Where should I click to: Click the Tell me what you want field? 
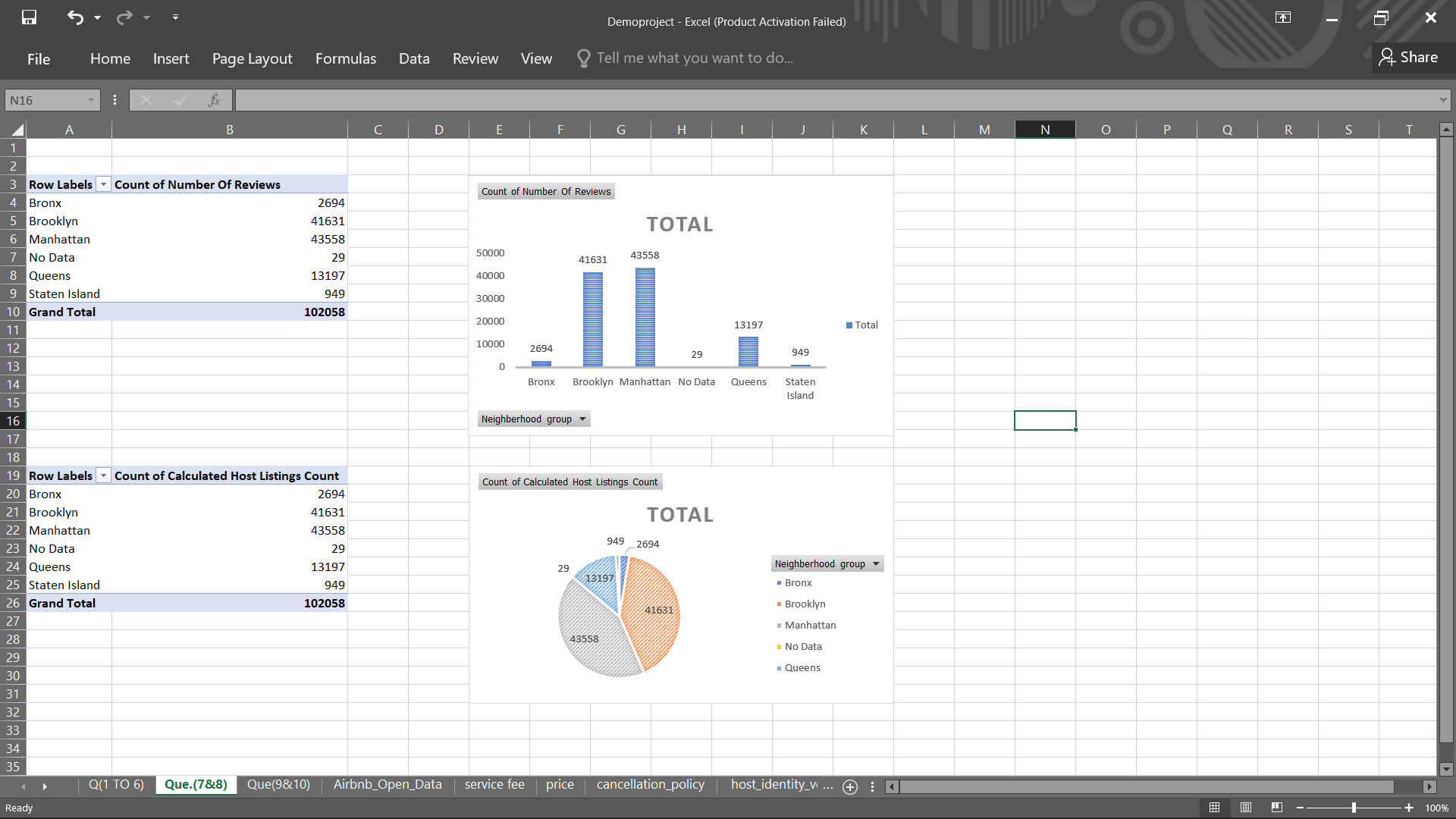(x=694, y=58)
